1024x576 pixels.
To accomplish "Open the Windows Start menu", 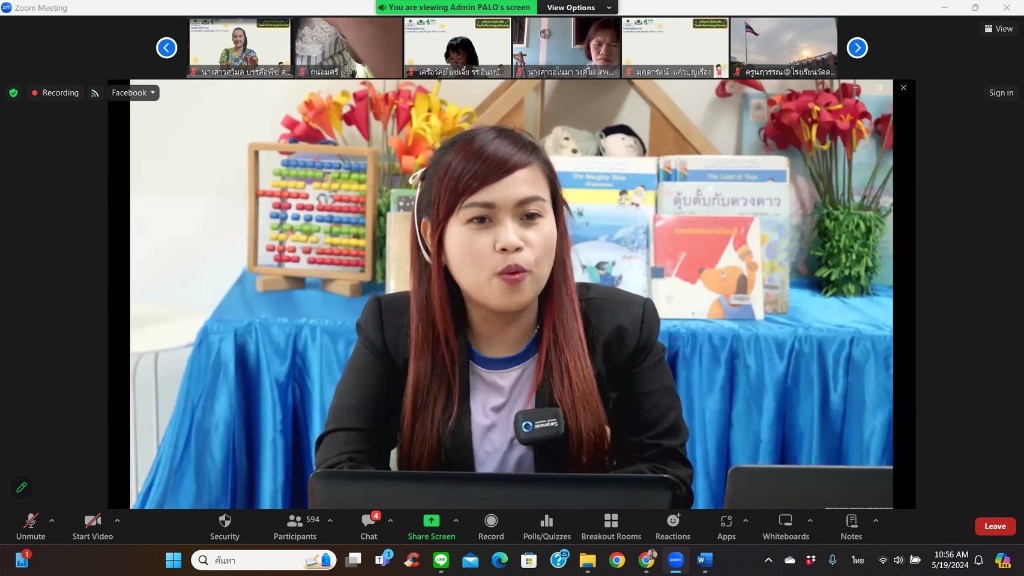I will 173,560.
